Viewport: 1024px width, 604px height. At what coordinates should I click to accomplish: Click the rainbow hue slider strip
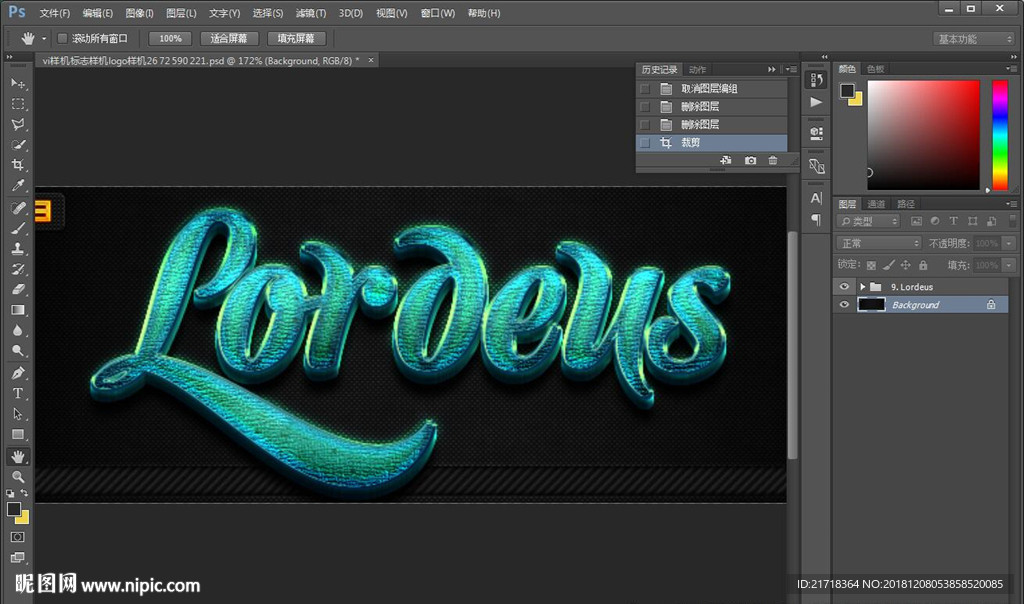point(999,134)
